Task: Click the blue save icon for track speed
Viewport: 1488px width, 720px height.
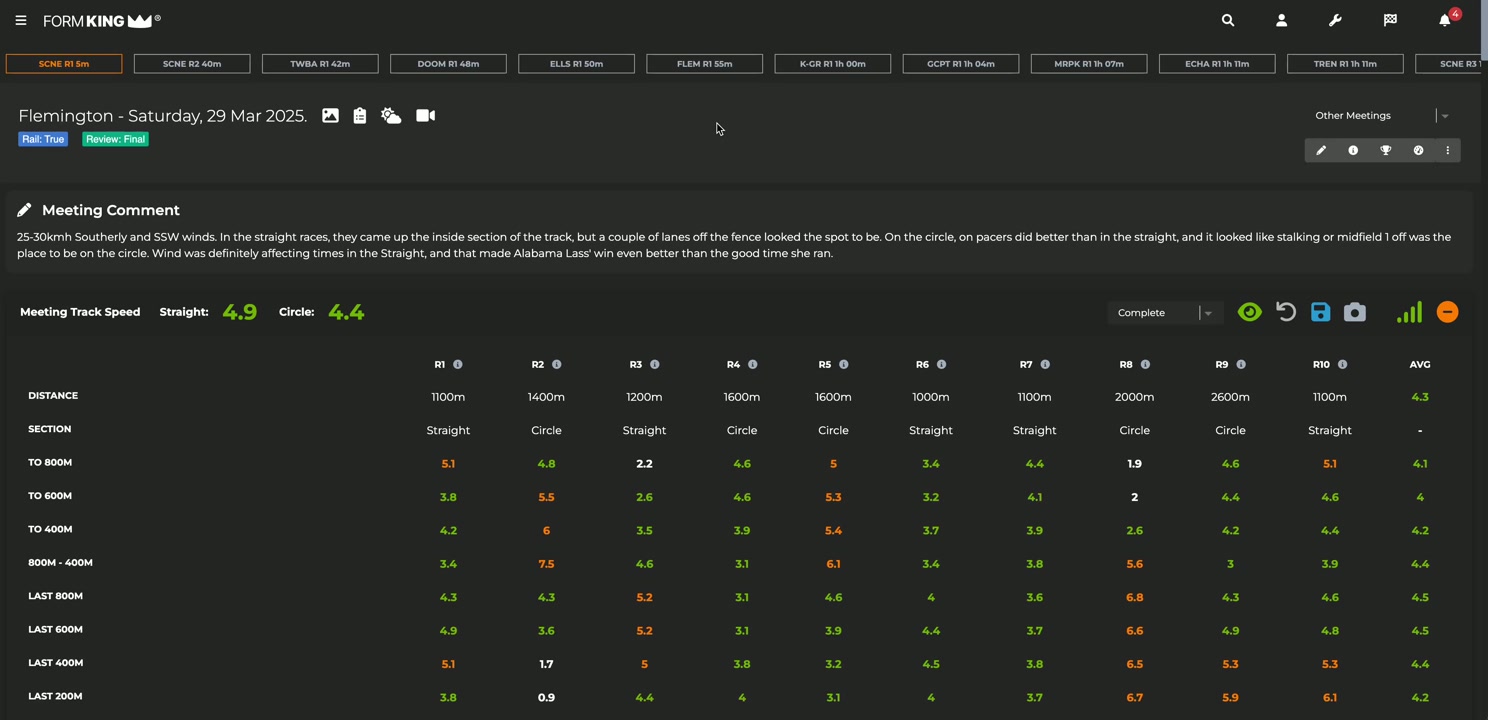Action: pos(1320,312)
